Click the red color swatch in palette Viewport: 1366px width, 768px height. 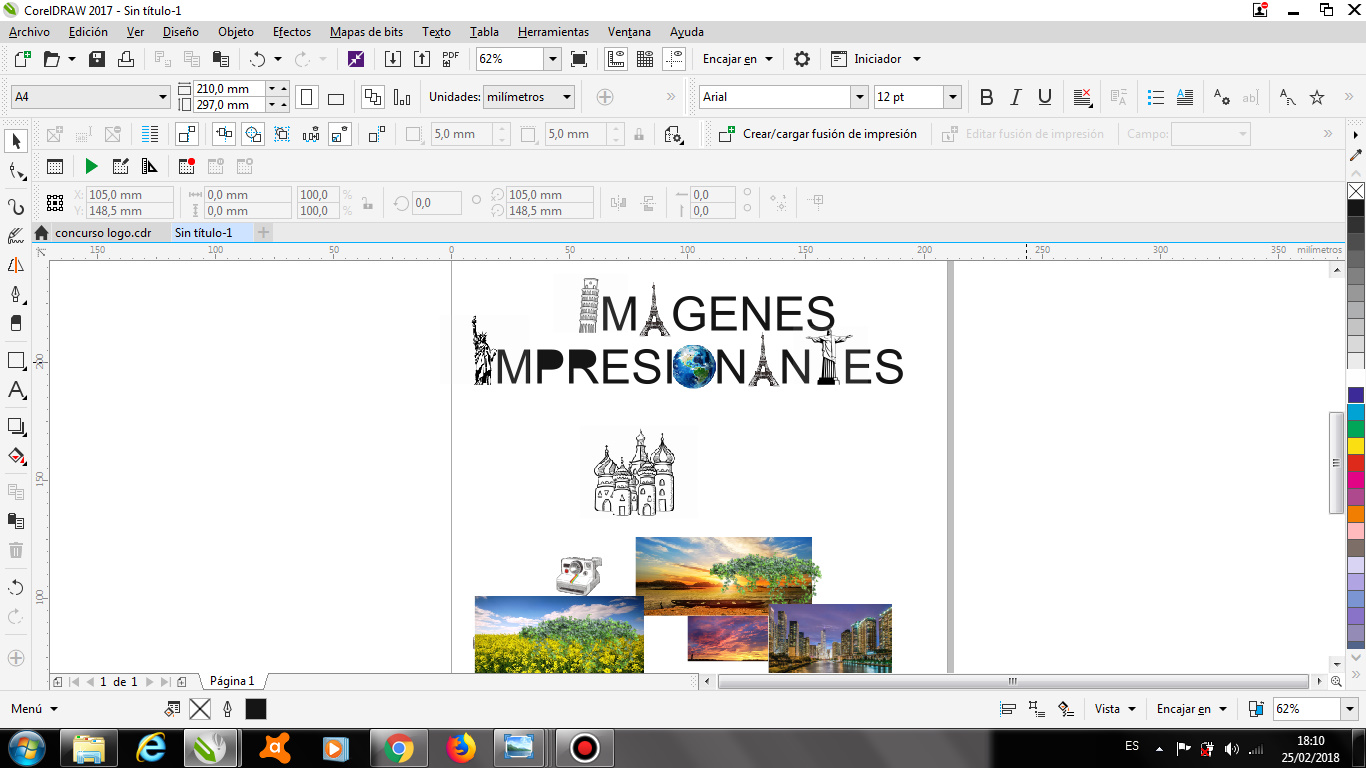pyautogui.click(x=1356, y=463)
